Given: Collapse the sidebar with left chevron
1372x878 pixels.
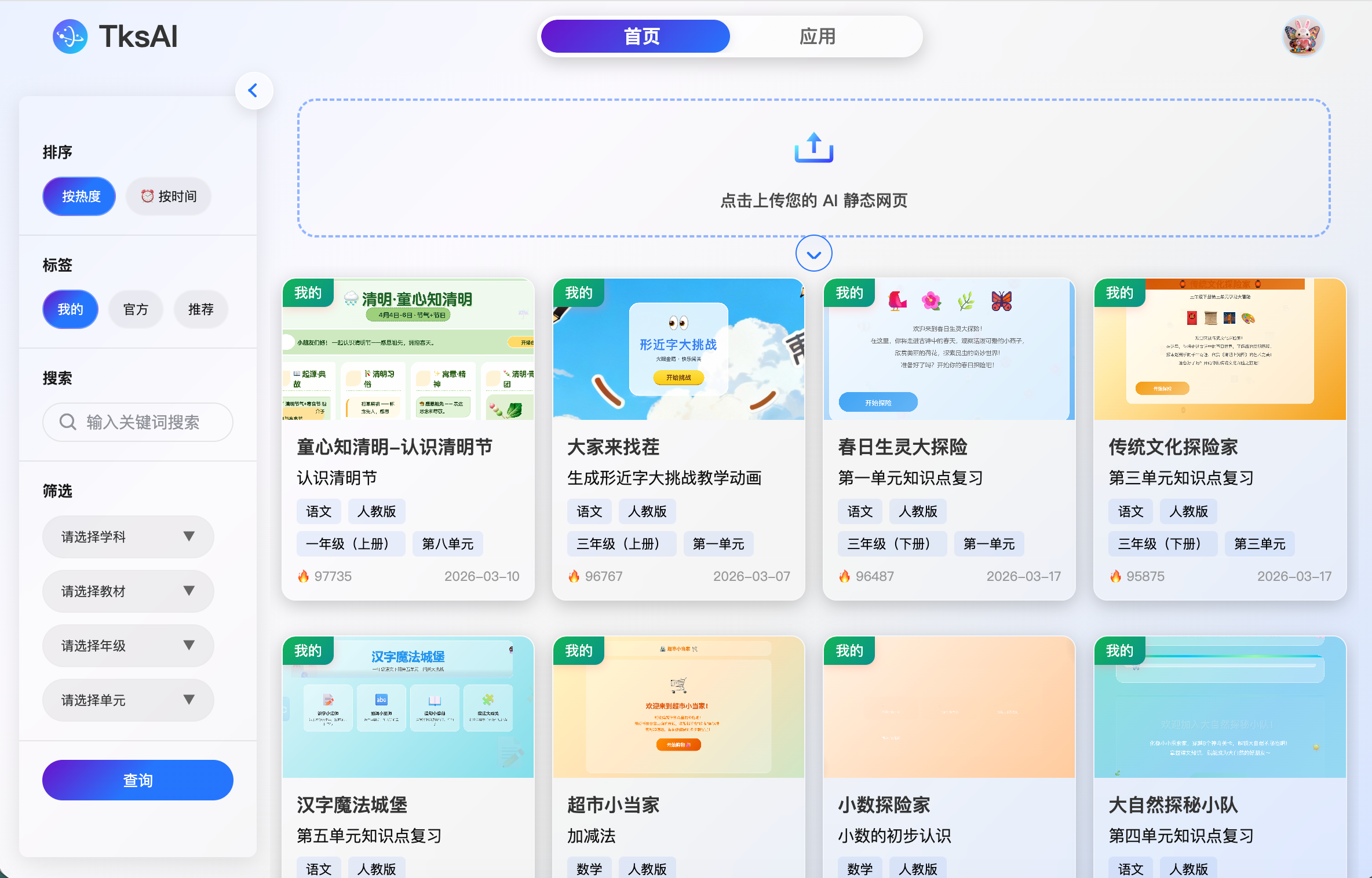Looking at the screenshot, I should 253,90.
